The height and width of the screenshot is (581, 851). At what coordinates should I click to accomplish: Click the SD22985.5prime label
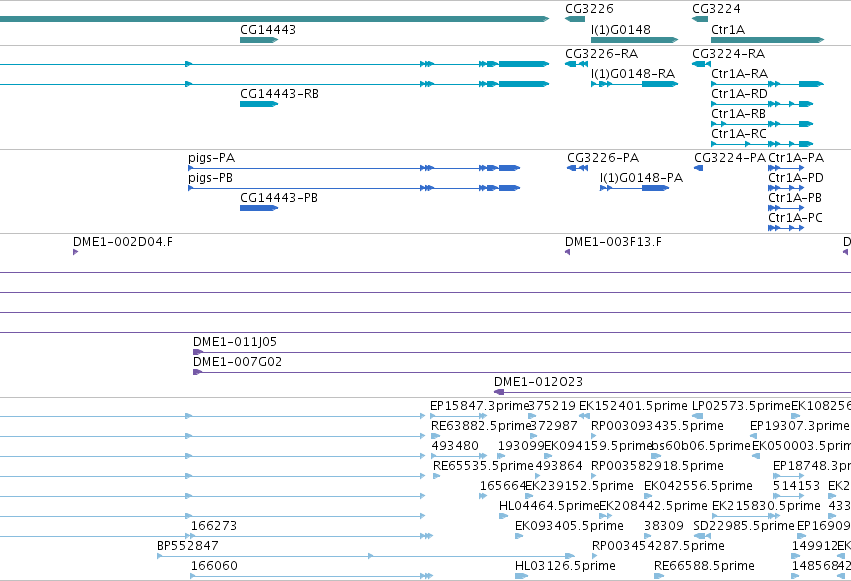(744, 526)
